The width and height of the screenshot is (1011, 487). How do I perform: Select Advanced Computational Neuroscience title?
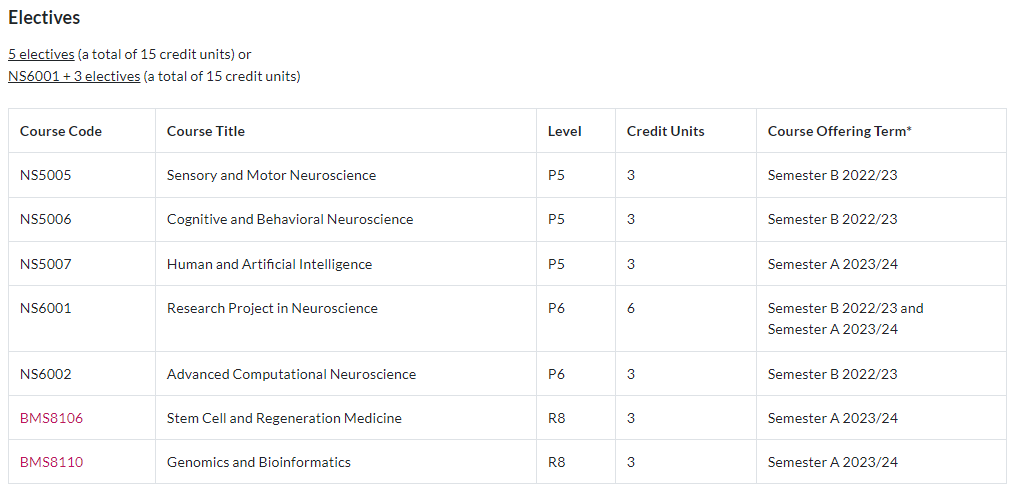291,374
